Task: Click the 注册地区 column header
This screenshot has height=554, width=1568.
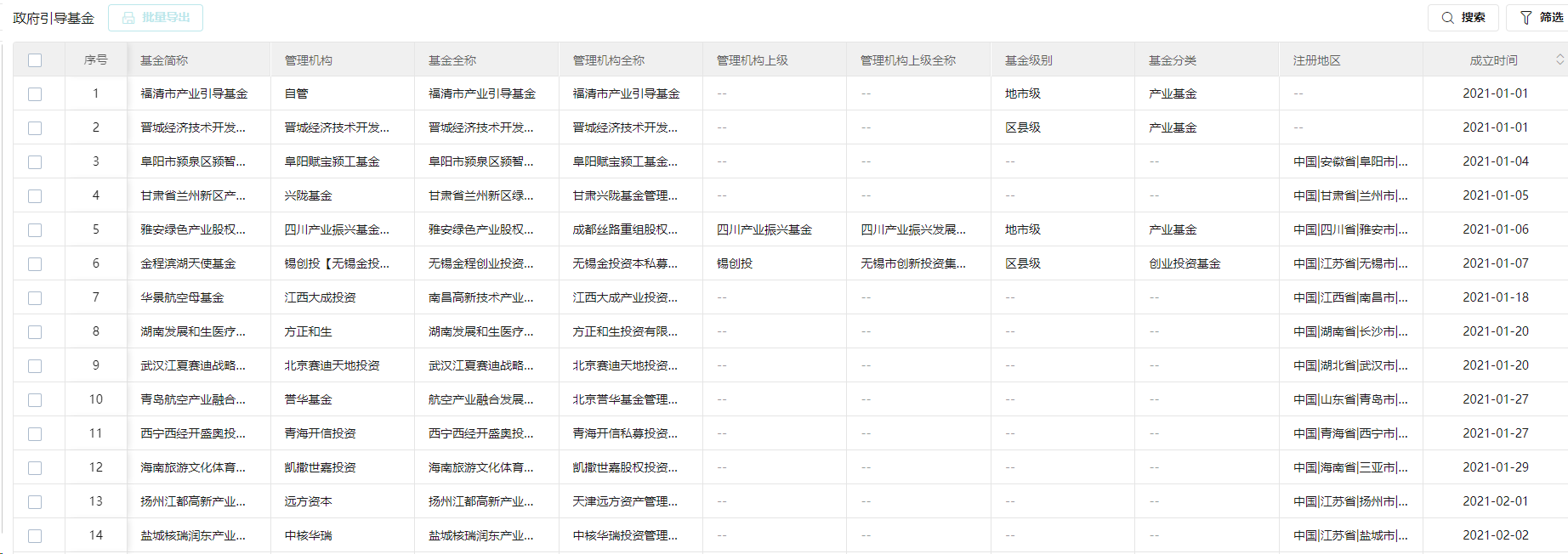Action: [x=1316, y=60]
